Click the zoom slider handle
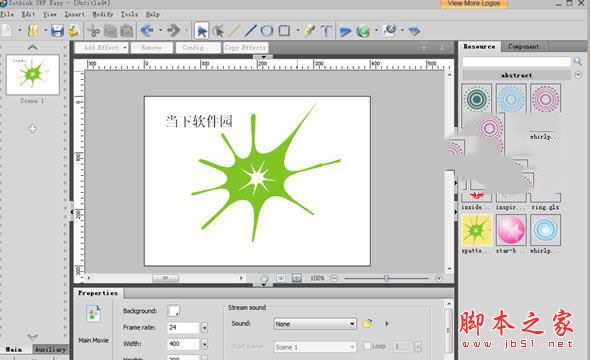The height and width of the screenshot is (360, 590). pos(386,278)
